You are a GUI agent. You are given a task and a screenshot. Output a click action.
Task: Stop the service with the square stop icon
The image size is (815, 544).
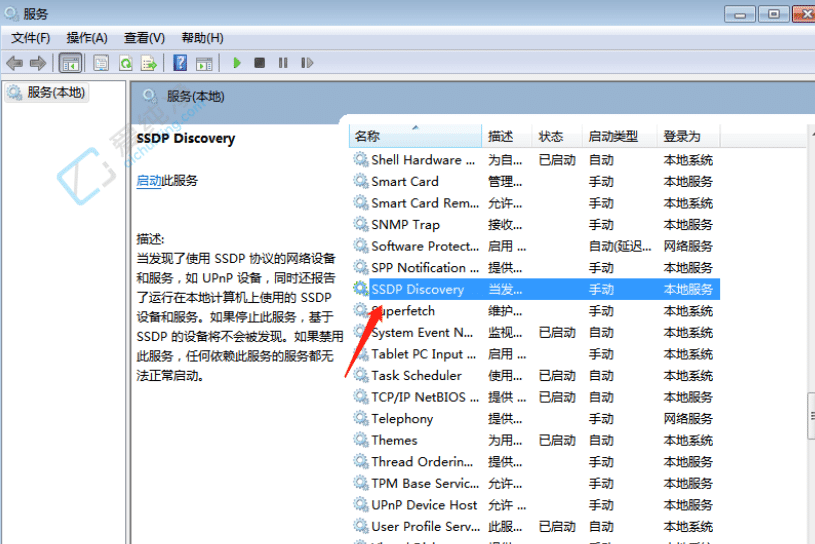tap(259, 63)
